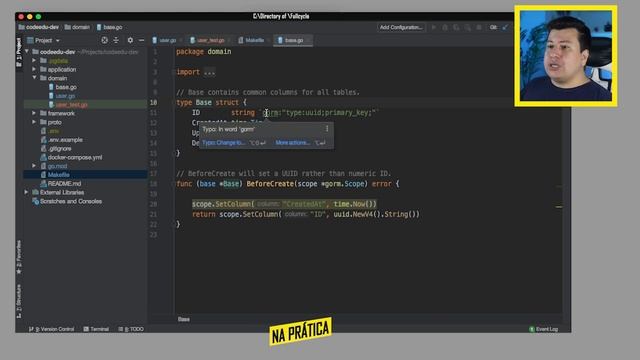Click the locate/scroll-from-source target icon
The height and width of the screenshot is (360, 640).
[x=104, y=40]
